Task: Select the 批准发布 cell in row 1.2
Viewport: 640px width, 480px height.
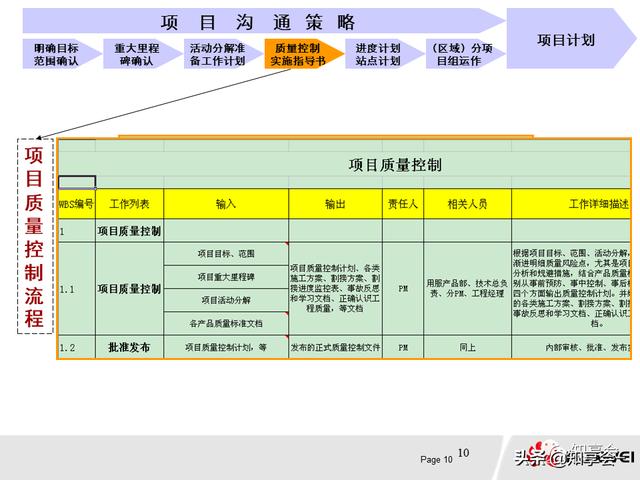Action: pyautogui.click(x=129, y=348)
